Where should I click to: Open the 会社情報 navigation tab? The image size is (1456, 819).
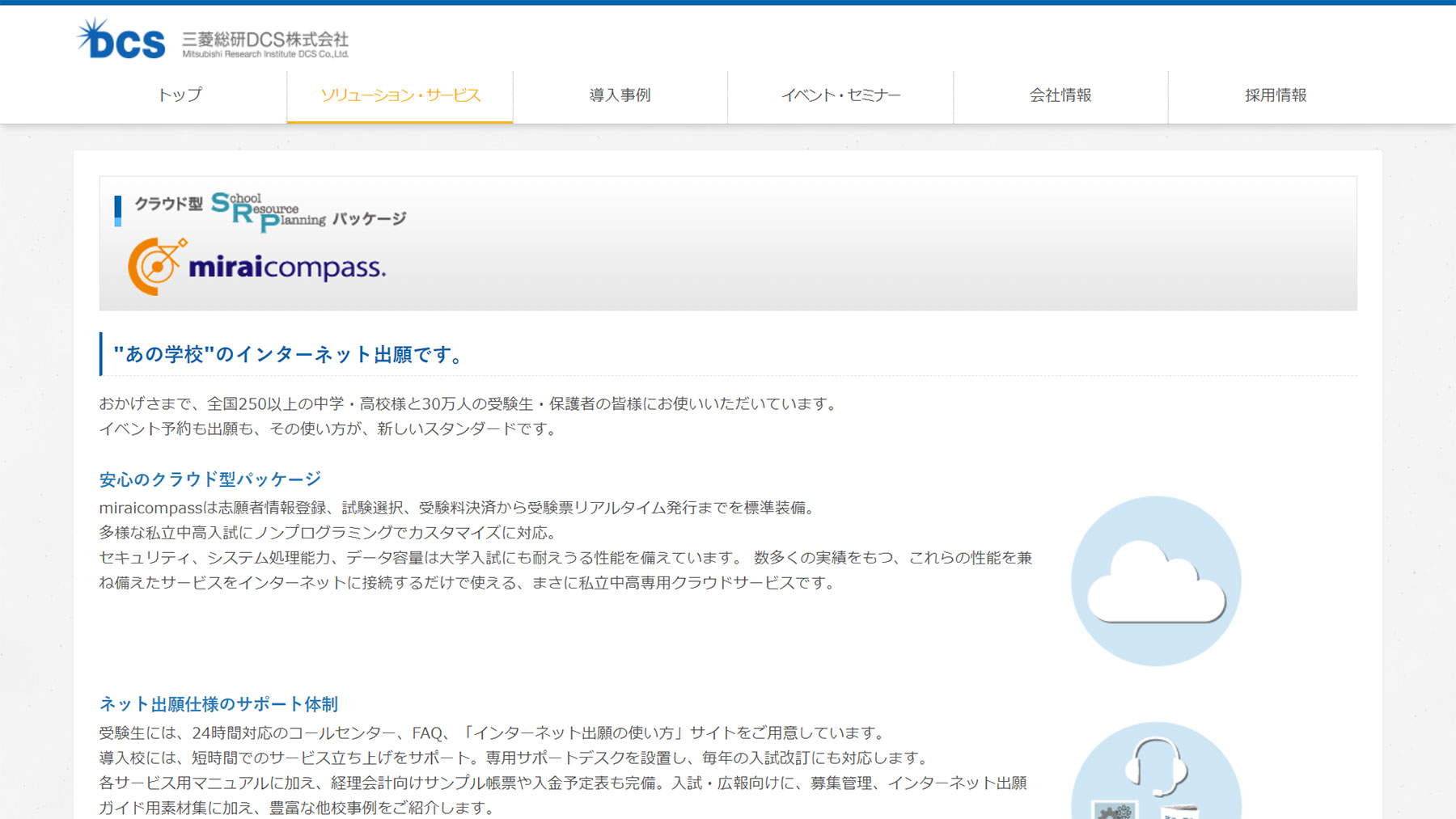[x=1060, y=95]
